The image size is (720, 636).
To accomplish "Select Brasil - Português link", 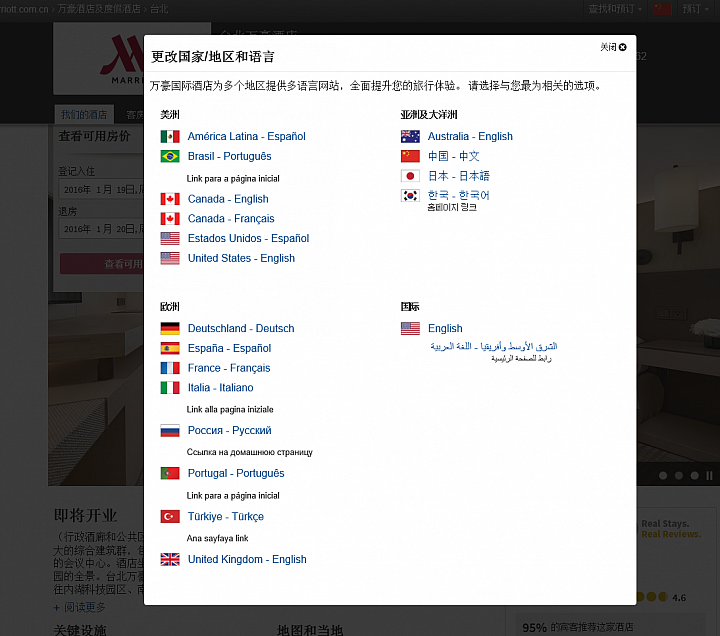I will 230,156.
